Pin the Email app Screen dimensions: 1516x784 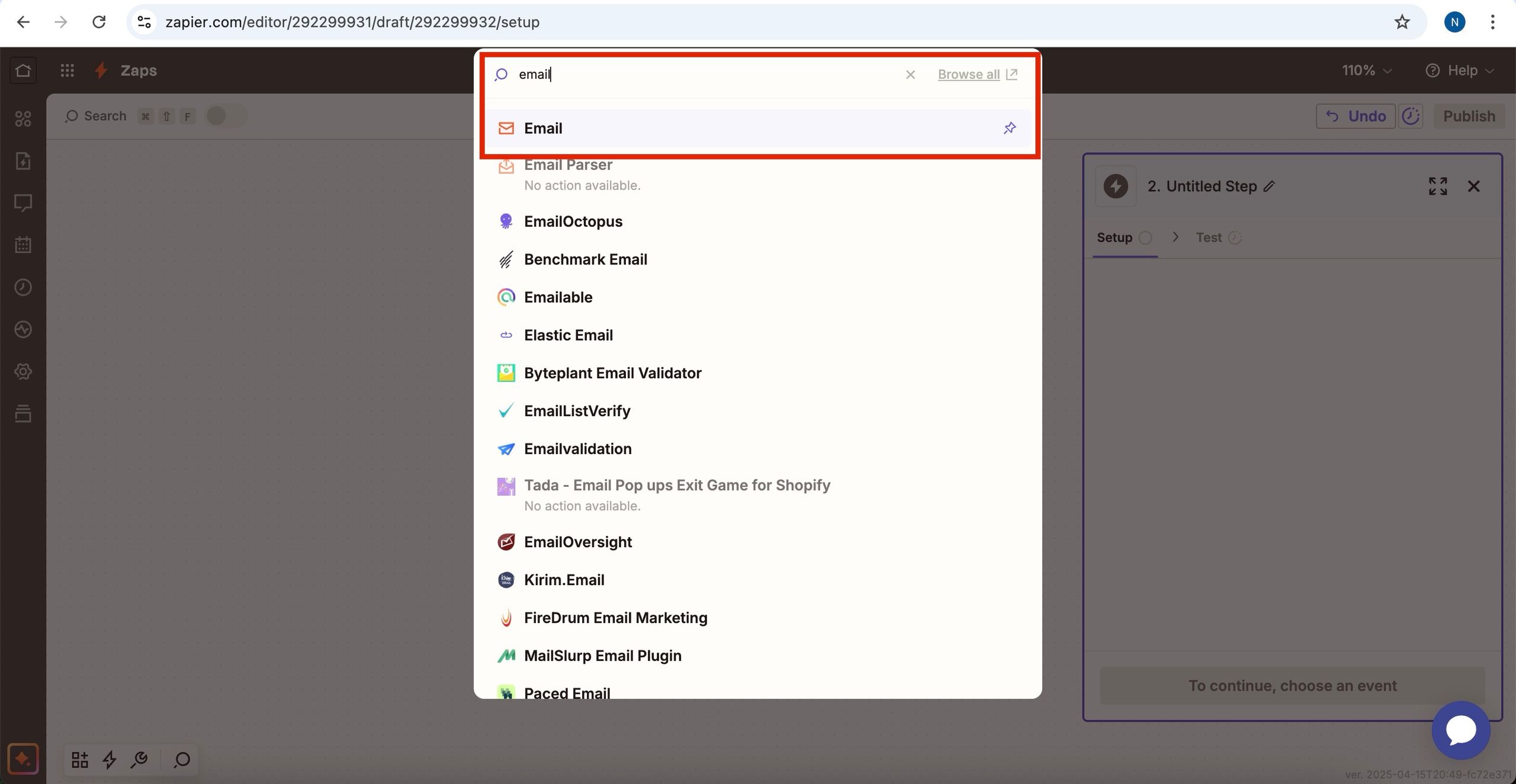tap(1010, 128)
